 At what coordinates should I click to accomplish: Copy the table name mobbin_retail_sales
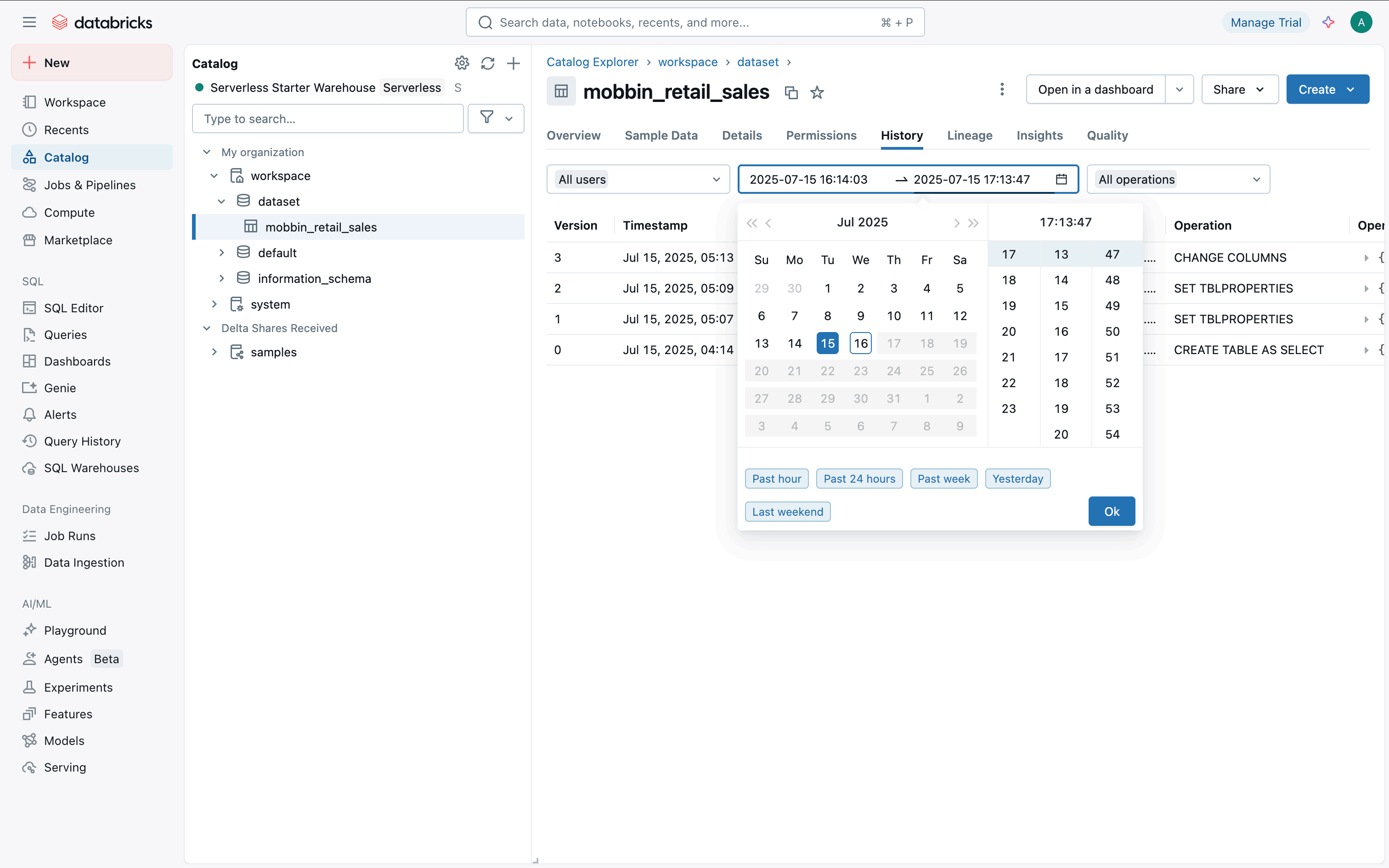pos(791,92)
